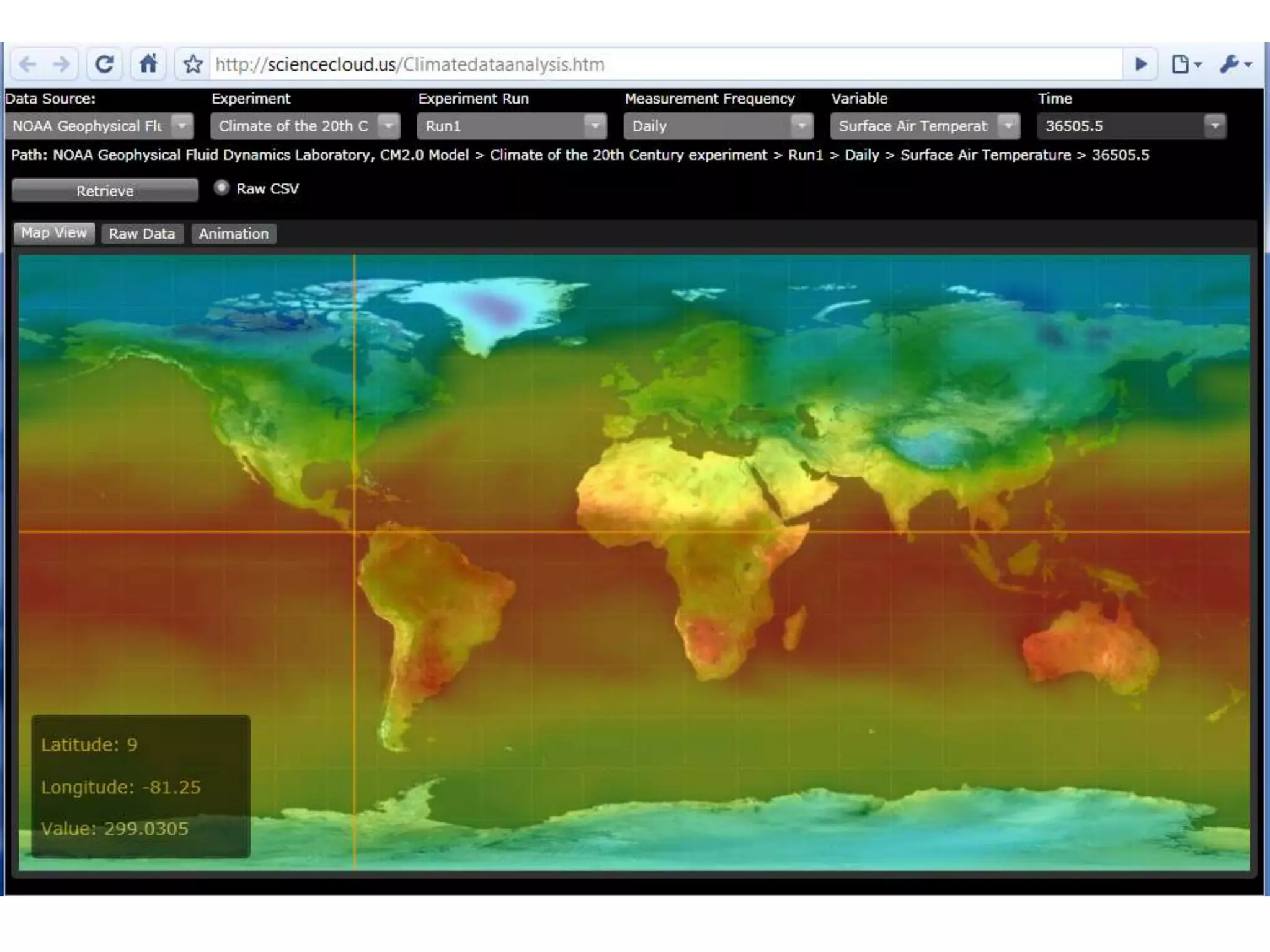Viewport: 1270px width, 952px height.
Task: Open the Measurement Frequency Daily dropdown
Action: pos(801,126)
